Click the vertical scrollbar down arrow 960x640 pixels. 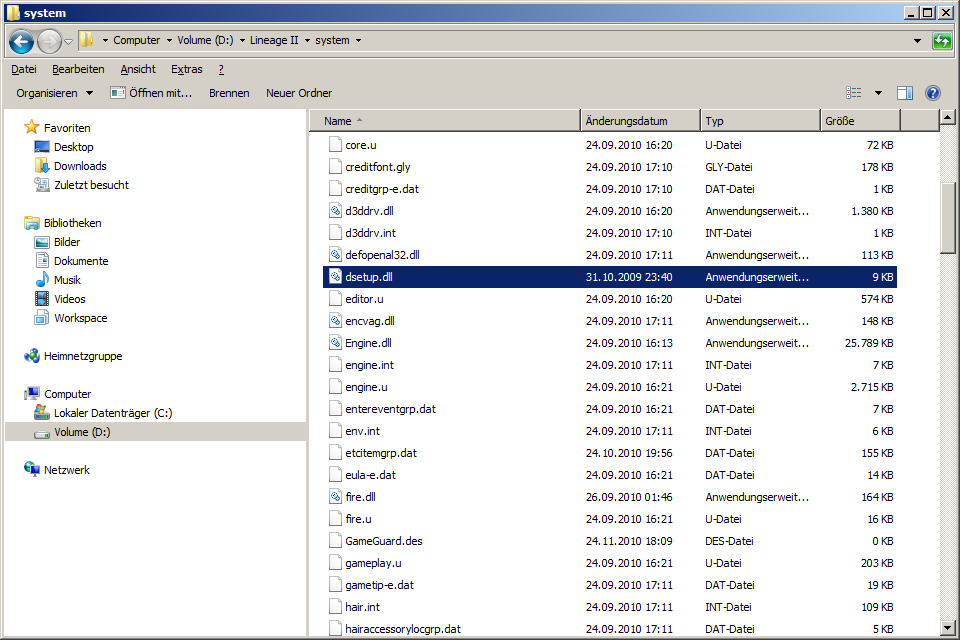point(947,627)
